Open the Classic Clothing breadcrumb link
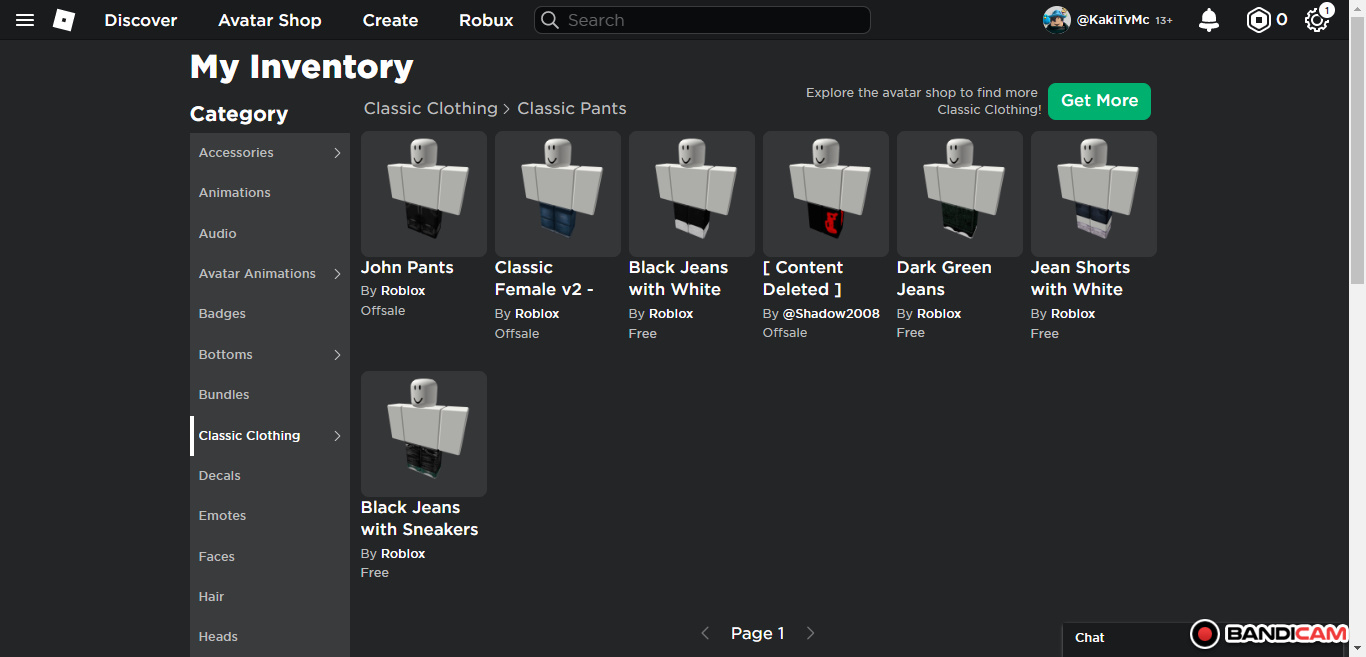1366x657 pixels. [430, 108]
